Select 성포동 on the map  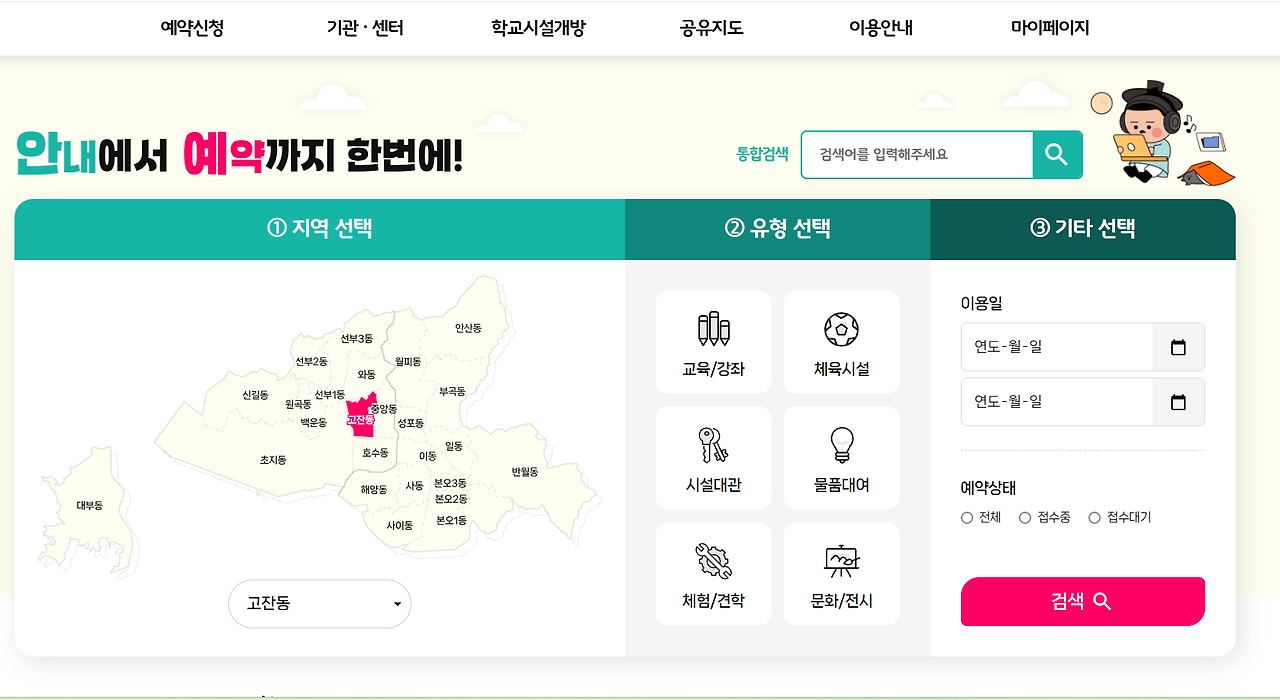(411, 424)
